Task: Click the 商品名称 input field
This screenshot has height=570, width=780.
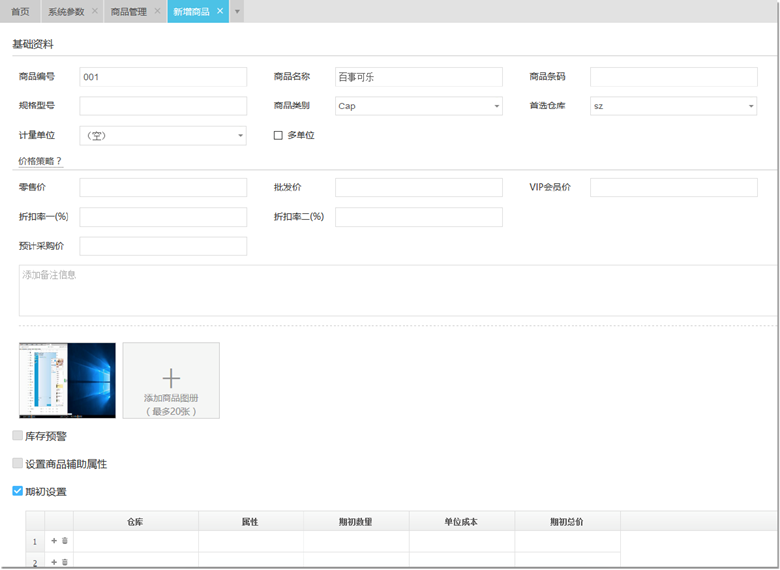Action: pyautogui.click(x=419, y=77)
